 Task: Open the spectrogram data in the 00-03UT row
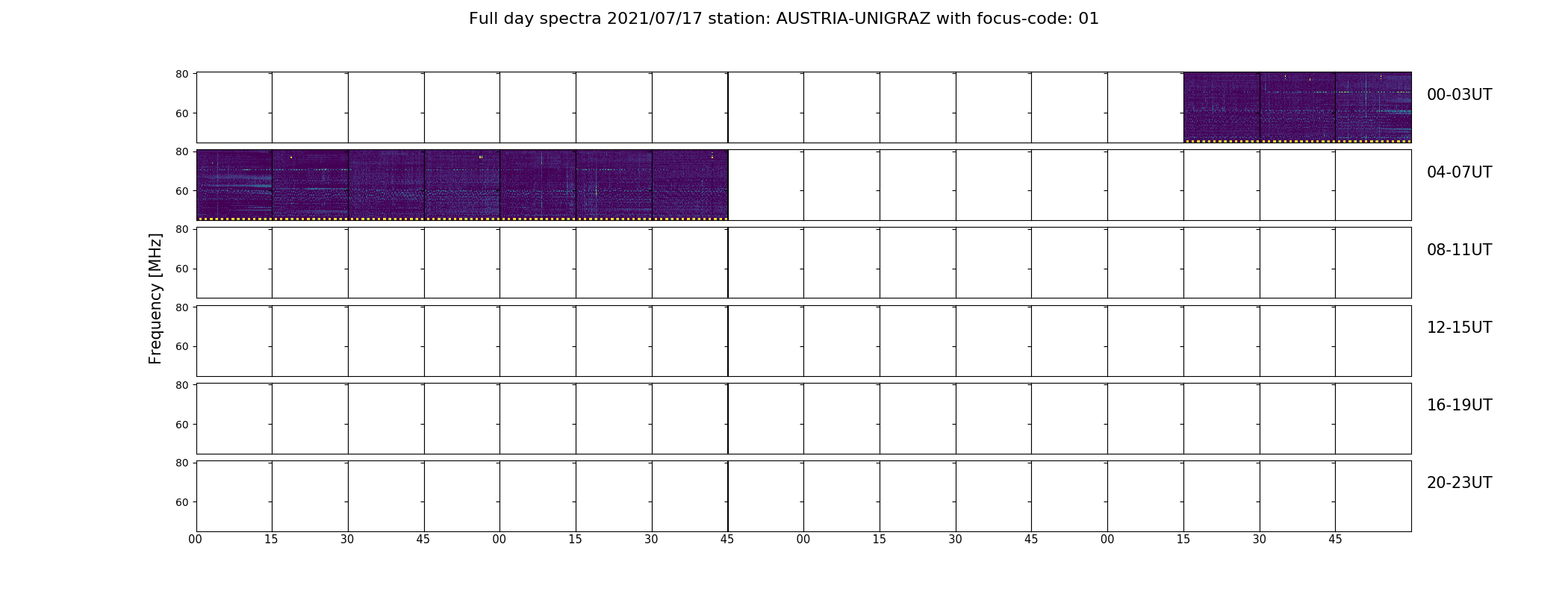point(1297,107)
